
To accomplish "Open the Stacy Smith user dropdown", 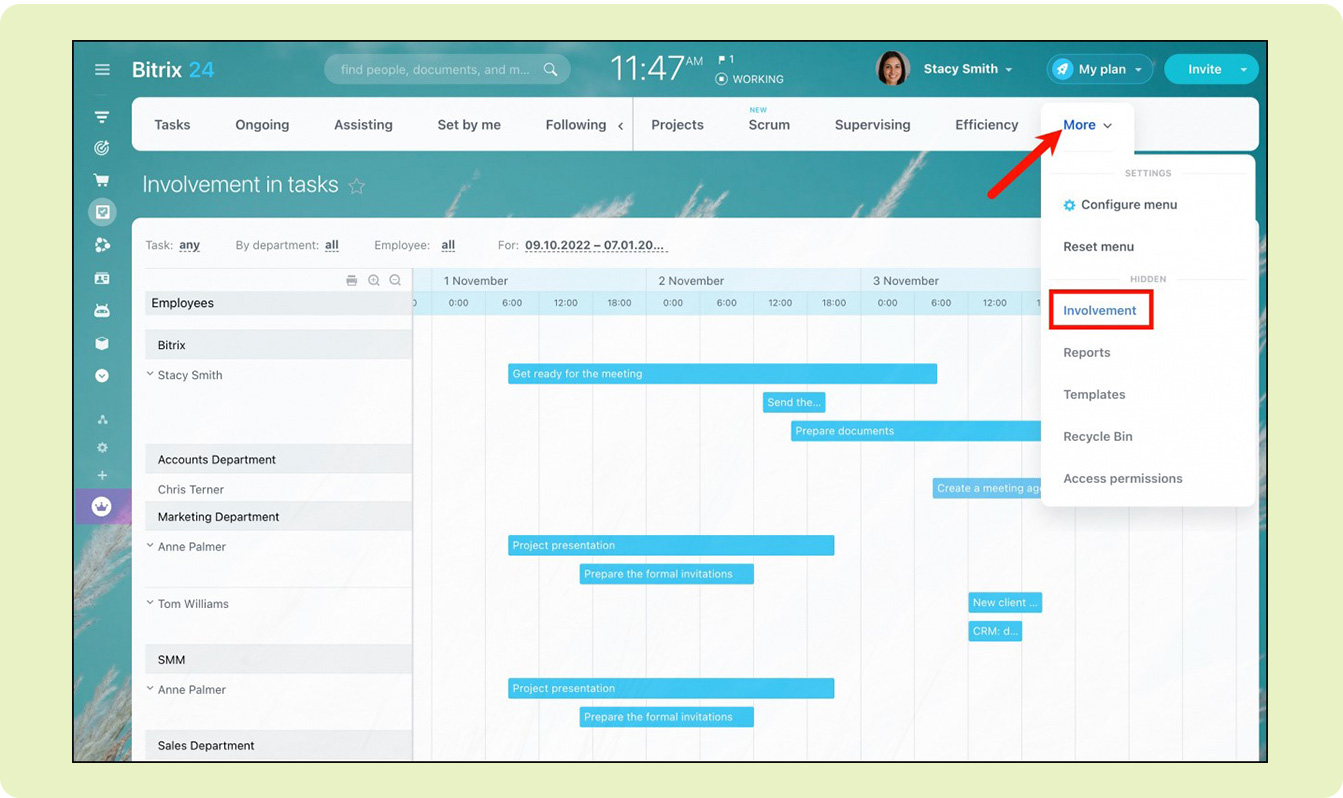I will [967, 69].
